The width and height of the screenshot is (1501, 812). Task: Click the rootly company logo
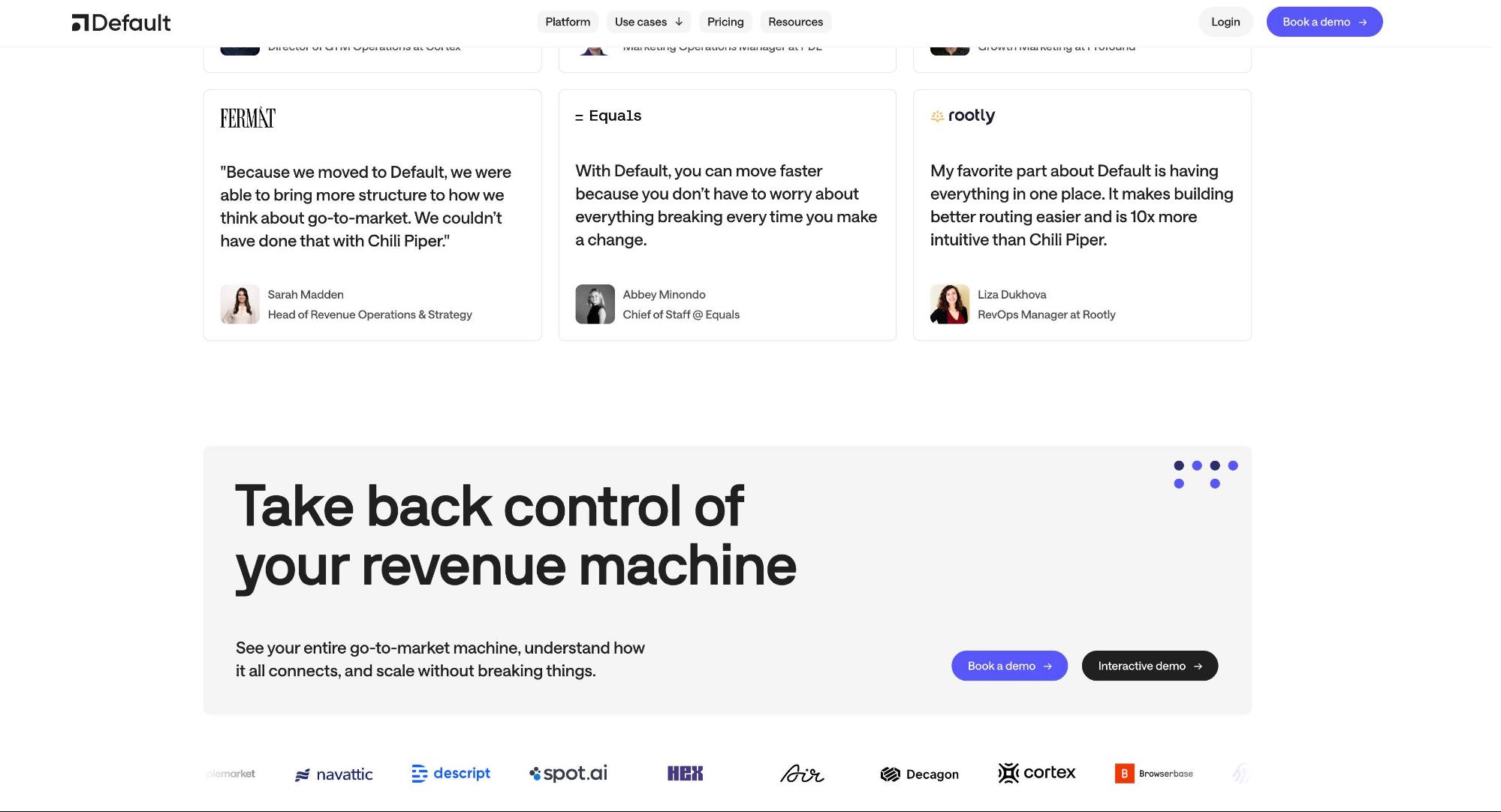click(963, 116)
